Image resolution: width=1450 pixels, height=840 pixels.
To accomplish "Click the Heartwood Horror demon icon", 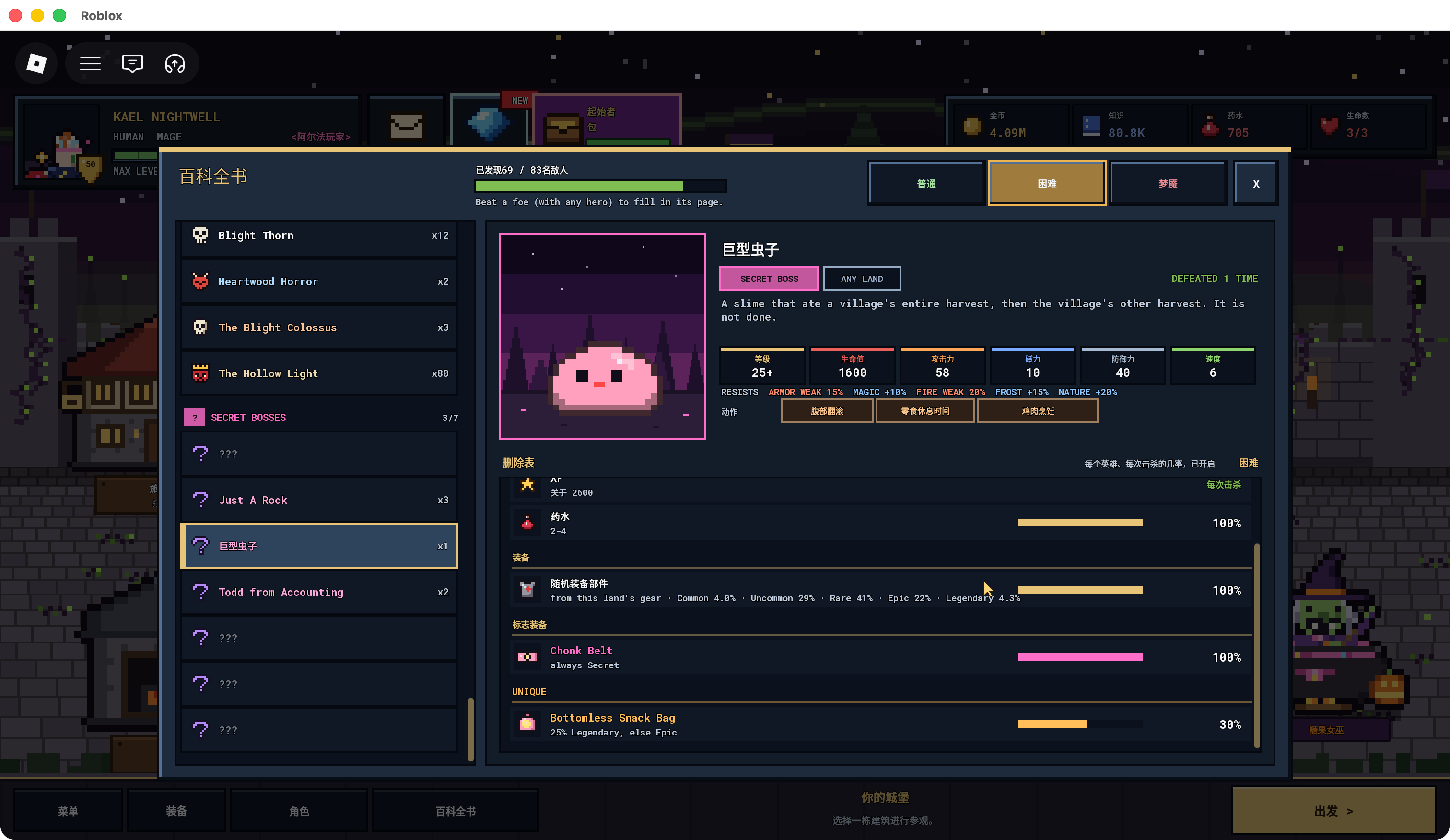I will coord(200,281).
